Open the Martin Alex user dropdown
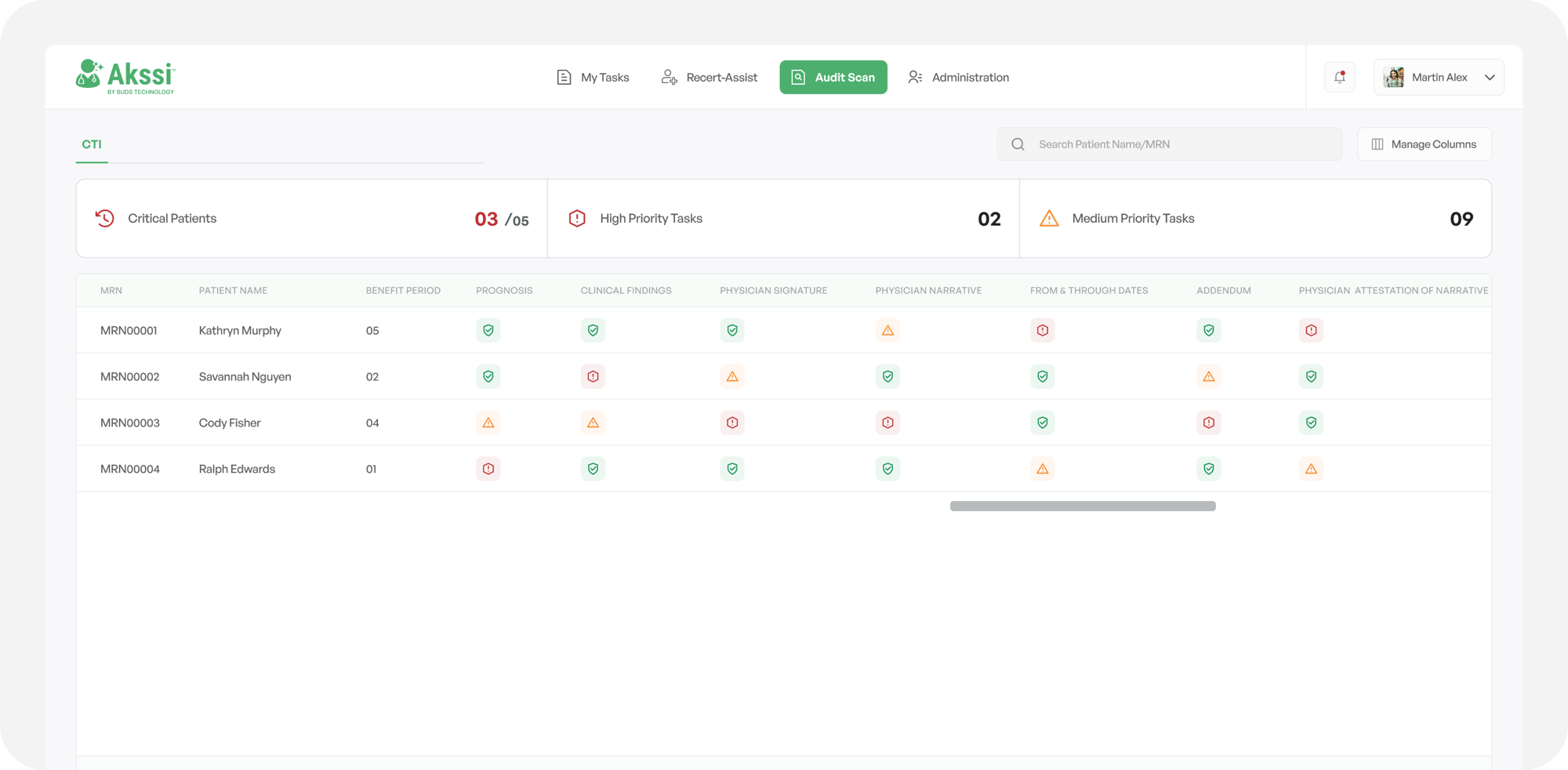 click(1489, 78)
